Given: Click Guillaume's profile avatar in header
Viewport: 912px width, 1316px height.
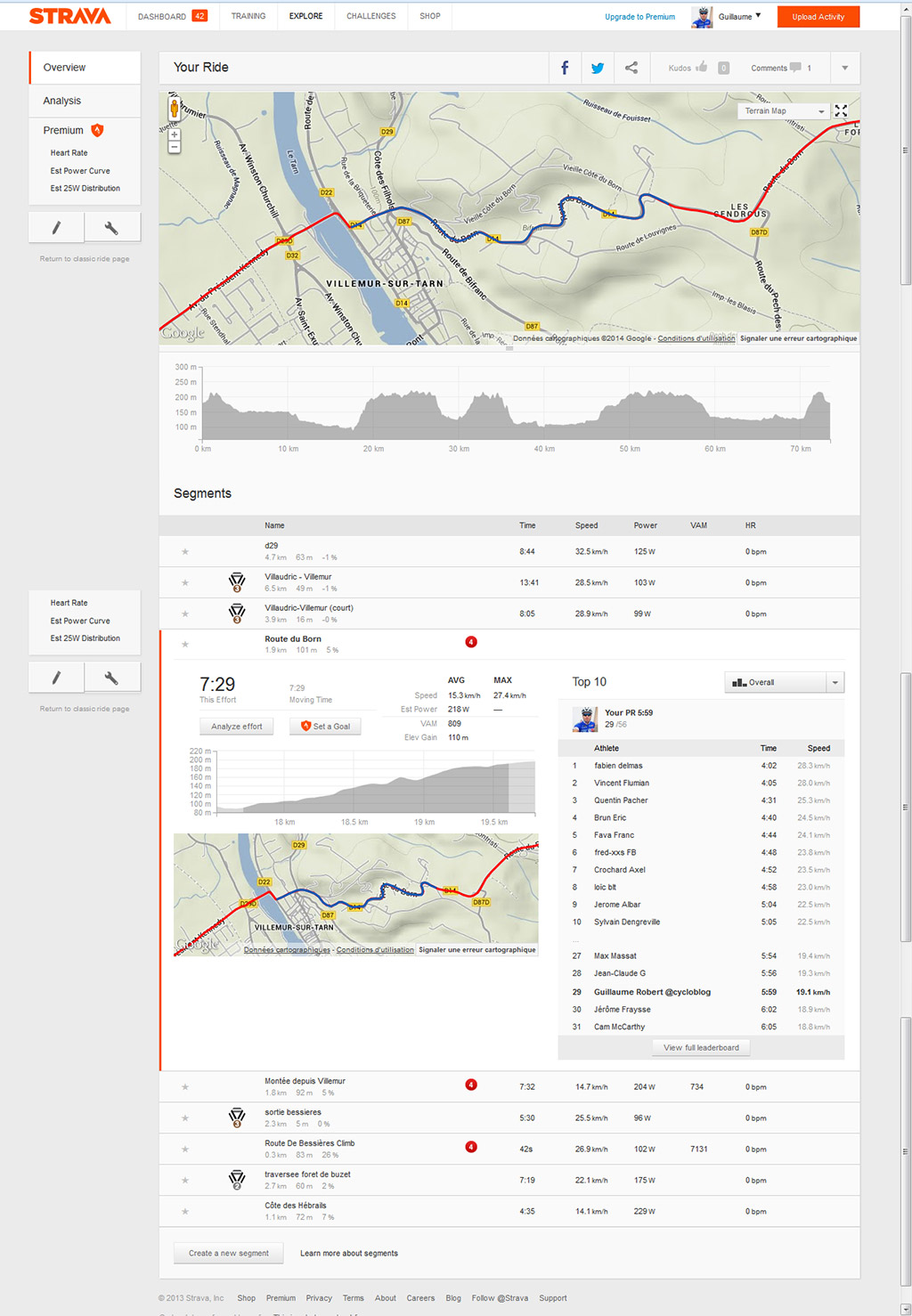Looking at the screenshot, I should coord(702,17).
